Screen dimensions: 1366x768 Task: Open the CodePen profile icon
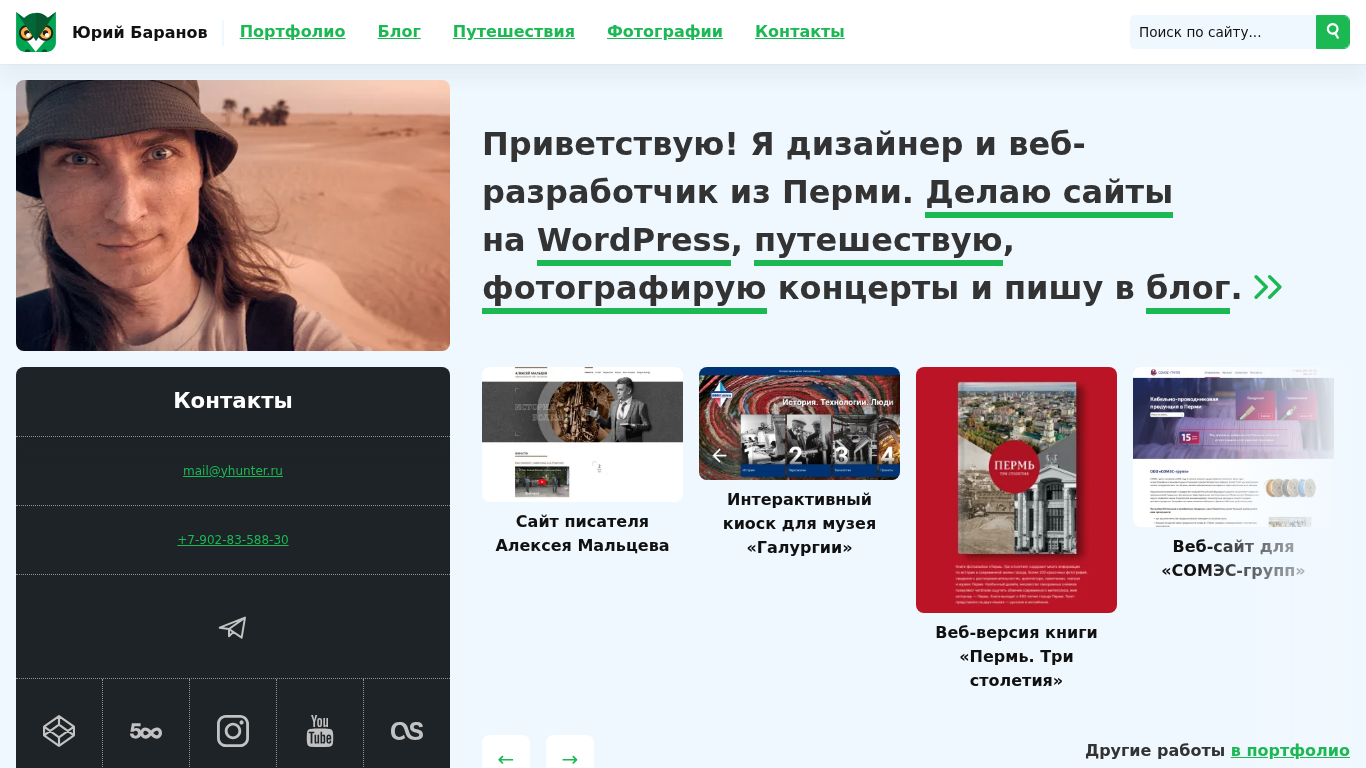[x=59, y=731]
